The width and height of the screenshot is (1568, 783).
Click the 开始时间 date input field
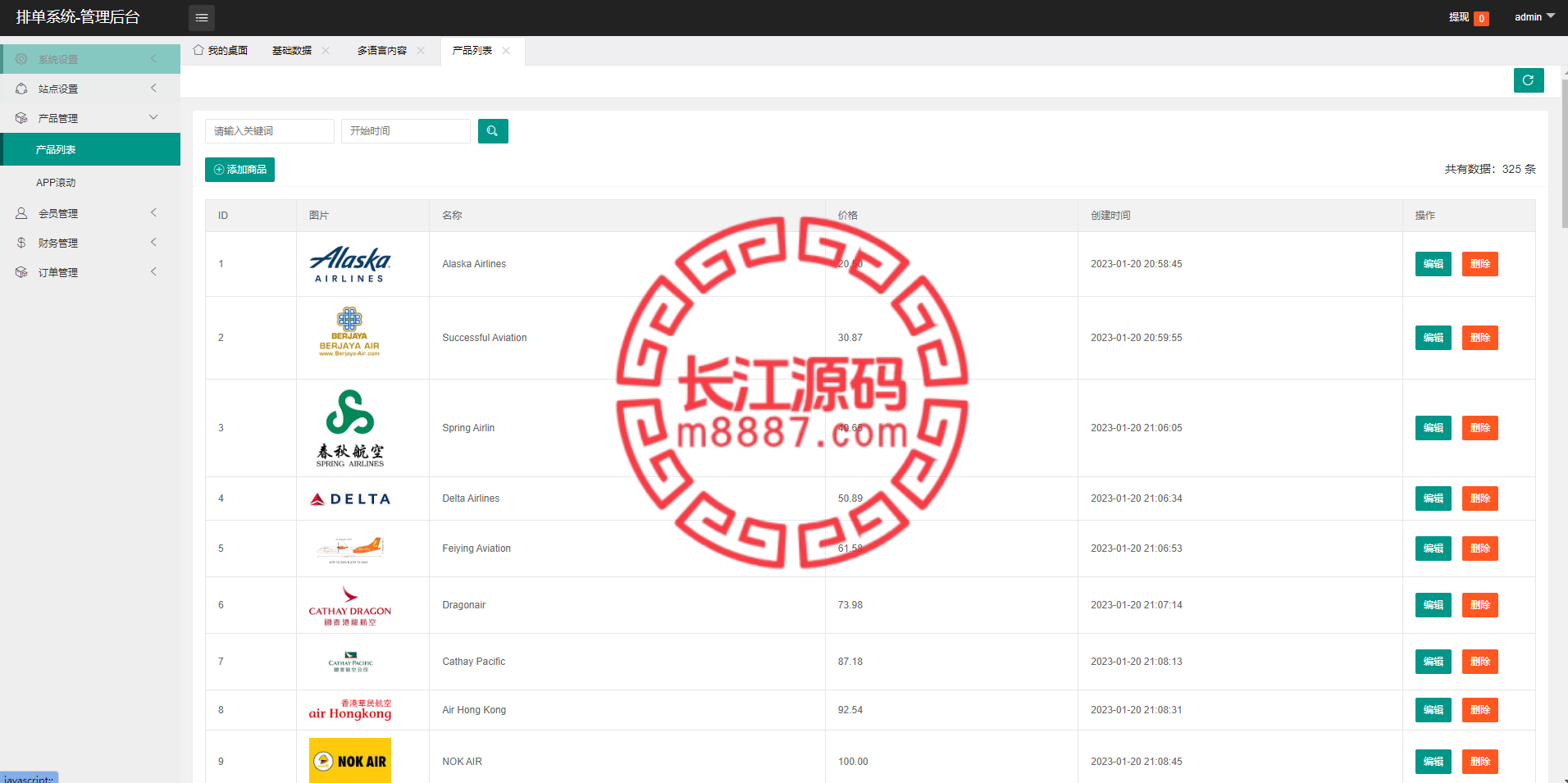(x=406, y=131)
